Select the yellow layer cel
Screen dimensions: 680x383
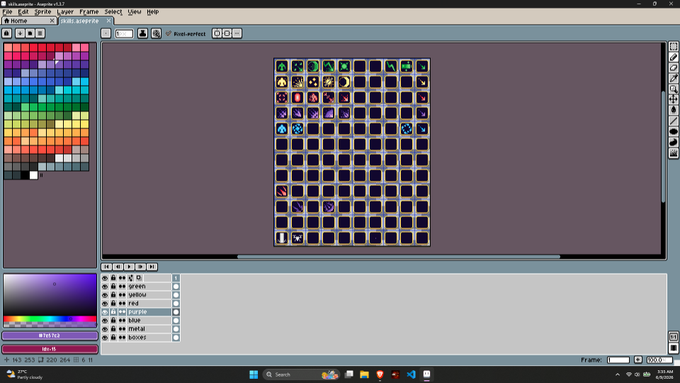click(176, 295)
